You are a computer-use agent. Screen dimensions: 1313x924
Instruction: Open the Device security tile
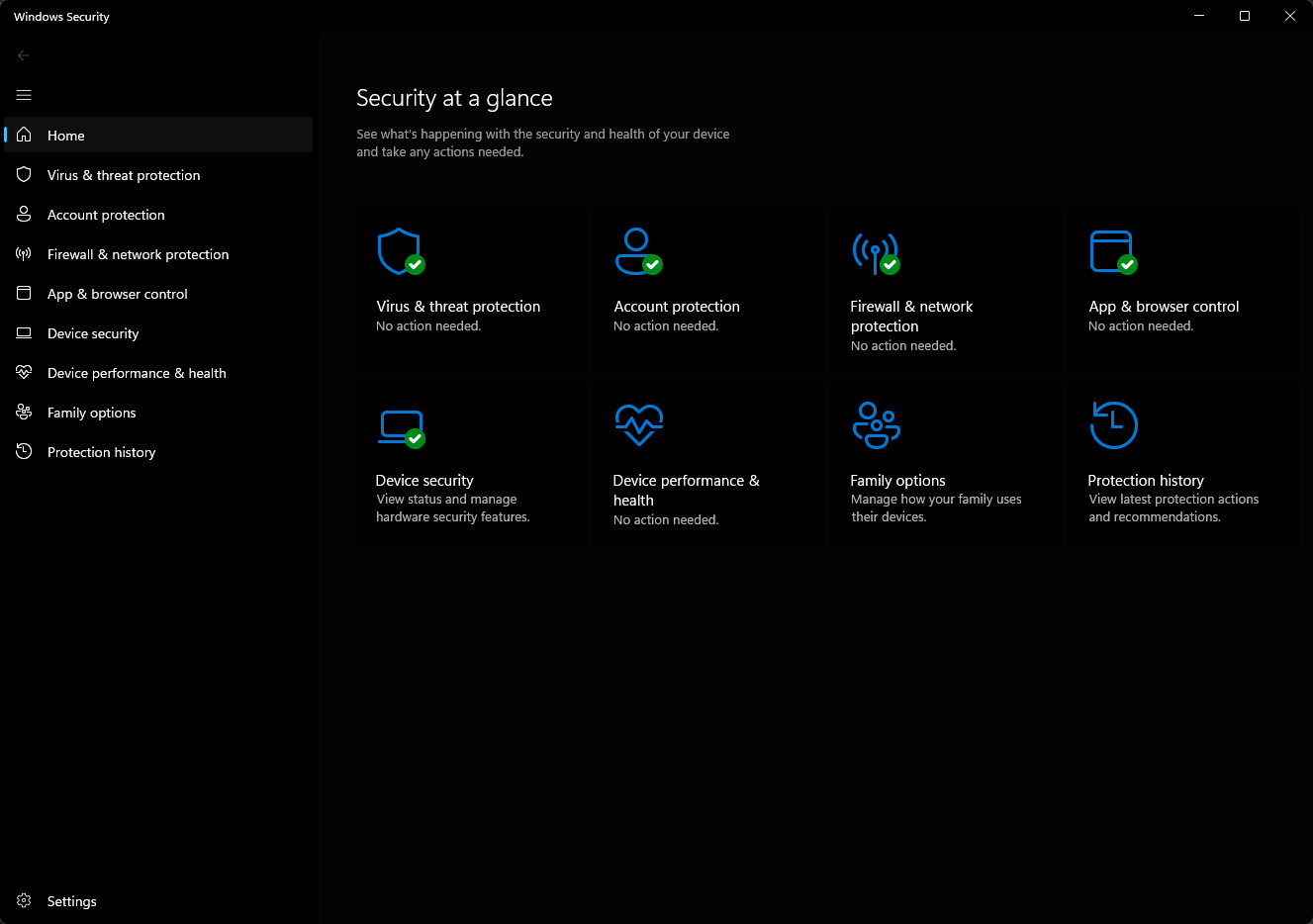[471, 463]
